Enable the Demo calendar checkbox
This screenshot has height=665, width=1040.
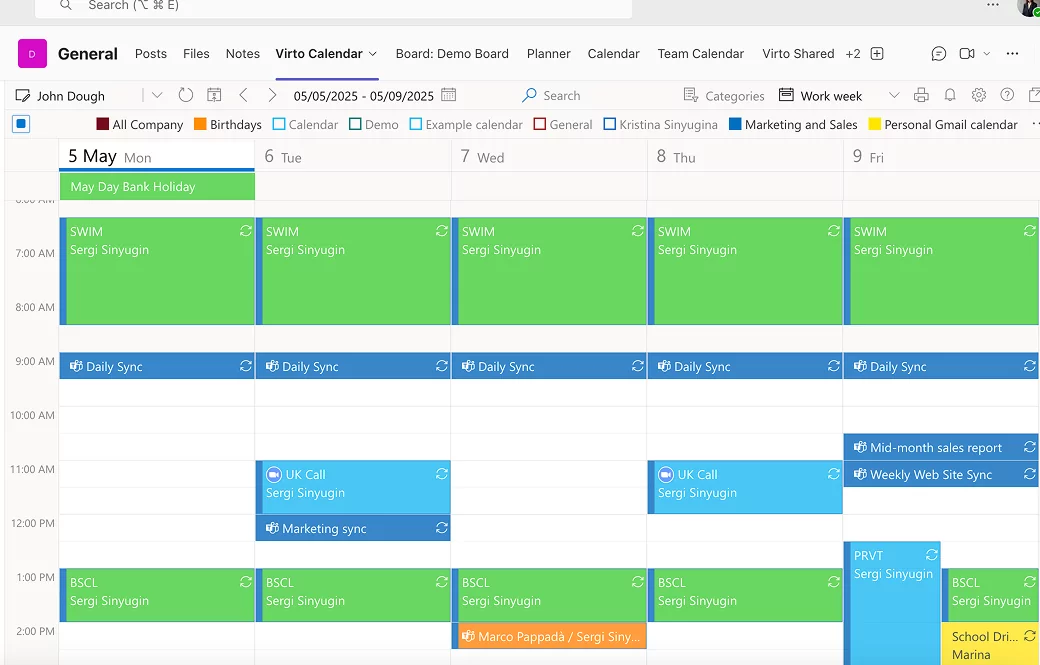coord(355,124)
